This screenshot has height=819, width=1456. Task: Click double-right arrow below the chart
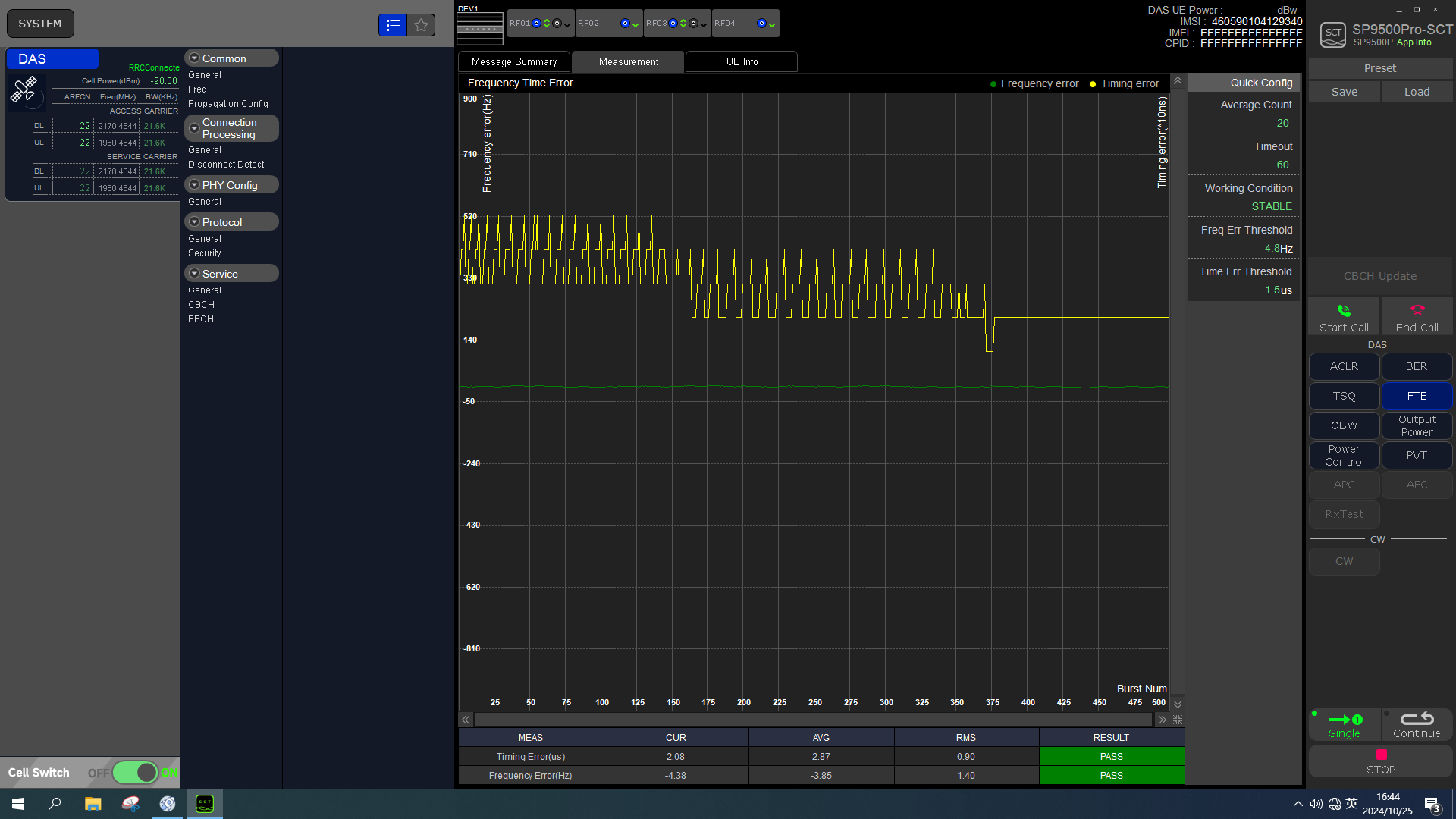point(1162,720)
